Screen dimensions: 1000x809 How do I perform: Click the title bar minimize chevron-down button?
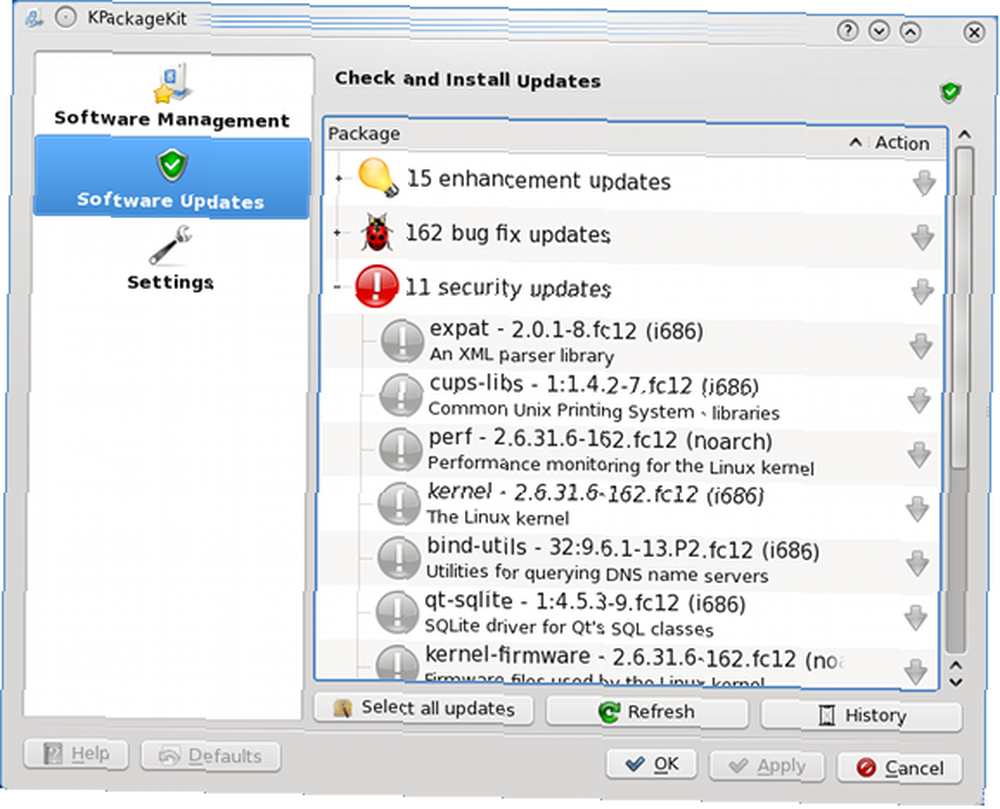879,31
